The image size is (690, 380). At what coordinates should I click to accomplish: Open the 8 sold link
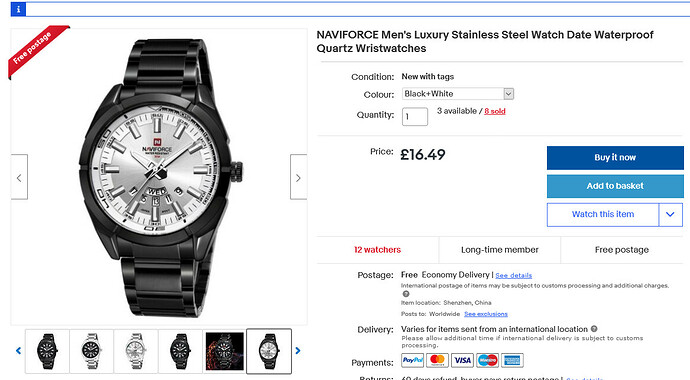click(x=495, y=111)
